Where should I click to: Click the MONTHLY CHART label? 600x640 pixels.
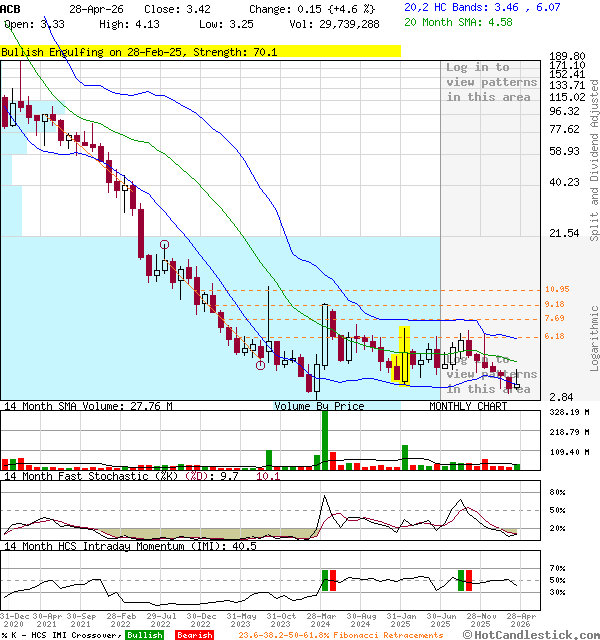468,406
